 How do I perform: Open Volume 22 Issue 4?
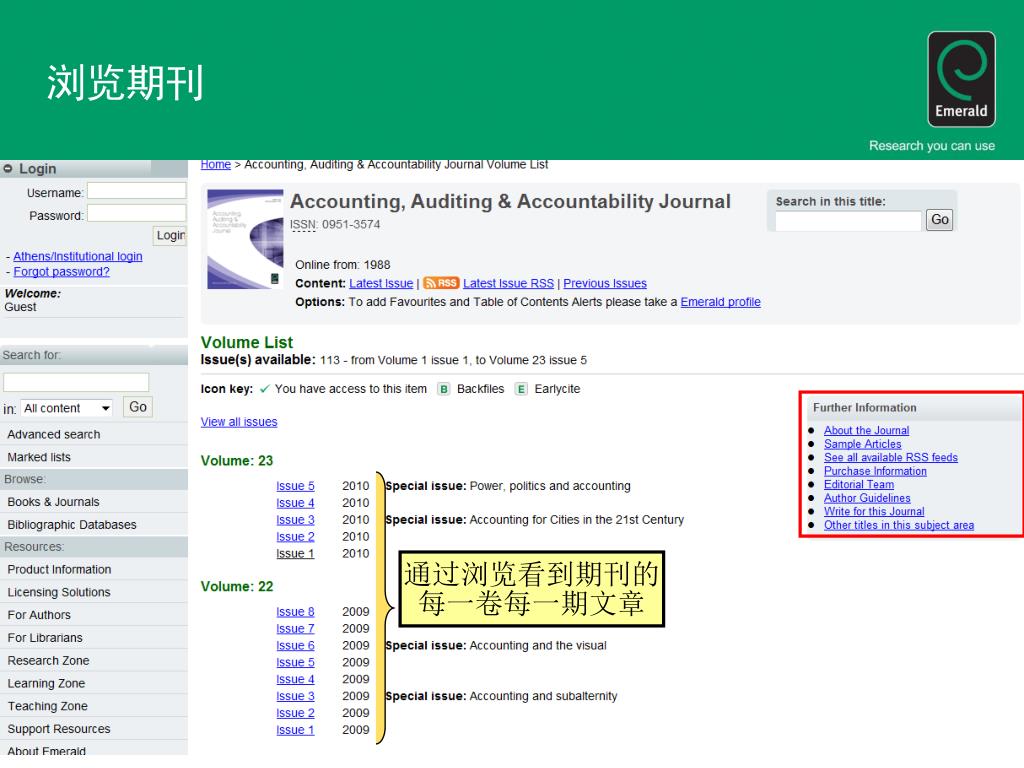(x=295, y=680)
